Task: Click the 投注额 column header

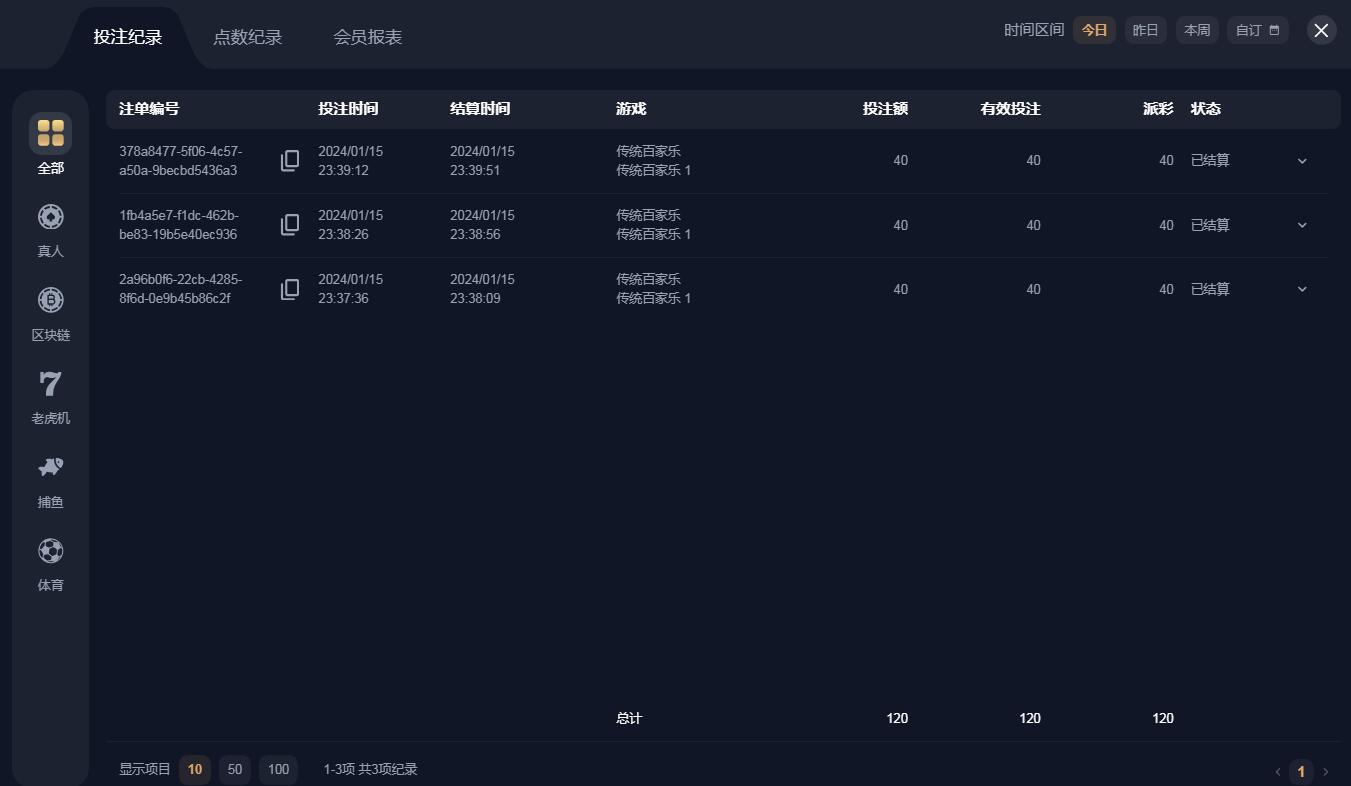Action: click(x=886, y=109)
